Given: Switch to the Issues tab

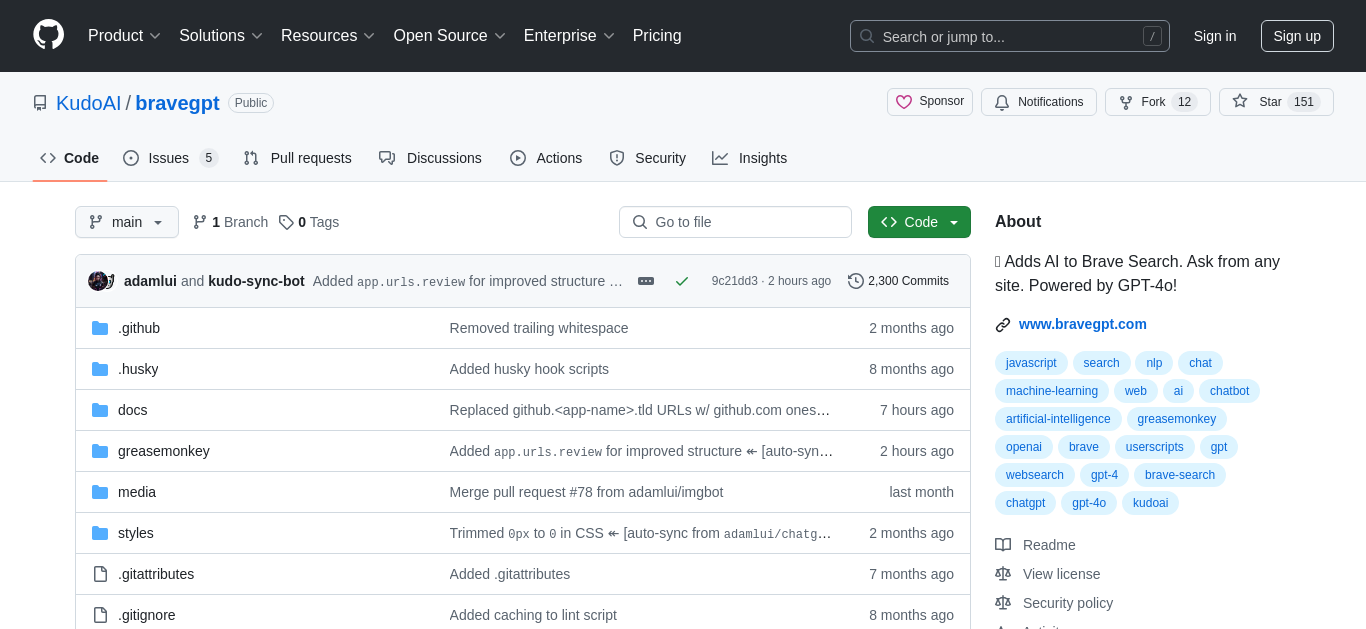Looking at the screenshot, I should point(170,158).
